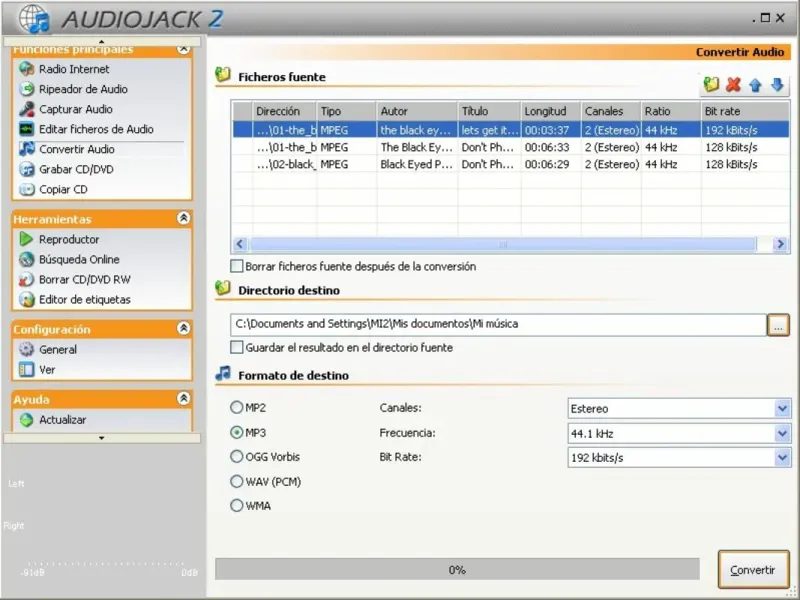The width and height of the screenshot is (800, 600).
Task: Move file down with blue down arrow
Action: (777, 85)
